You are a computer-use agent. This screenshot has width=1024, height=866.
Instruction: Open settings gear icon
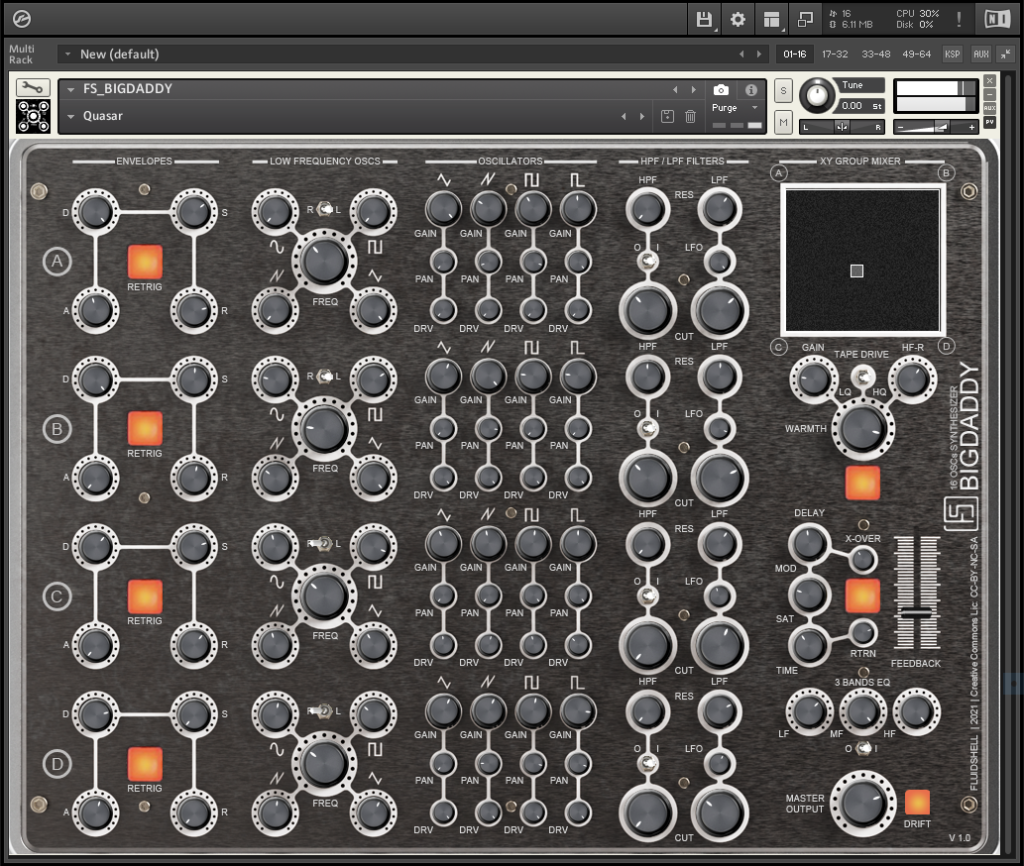click(x=738, y=20)
